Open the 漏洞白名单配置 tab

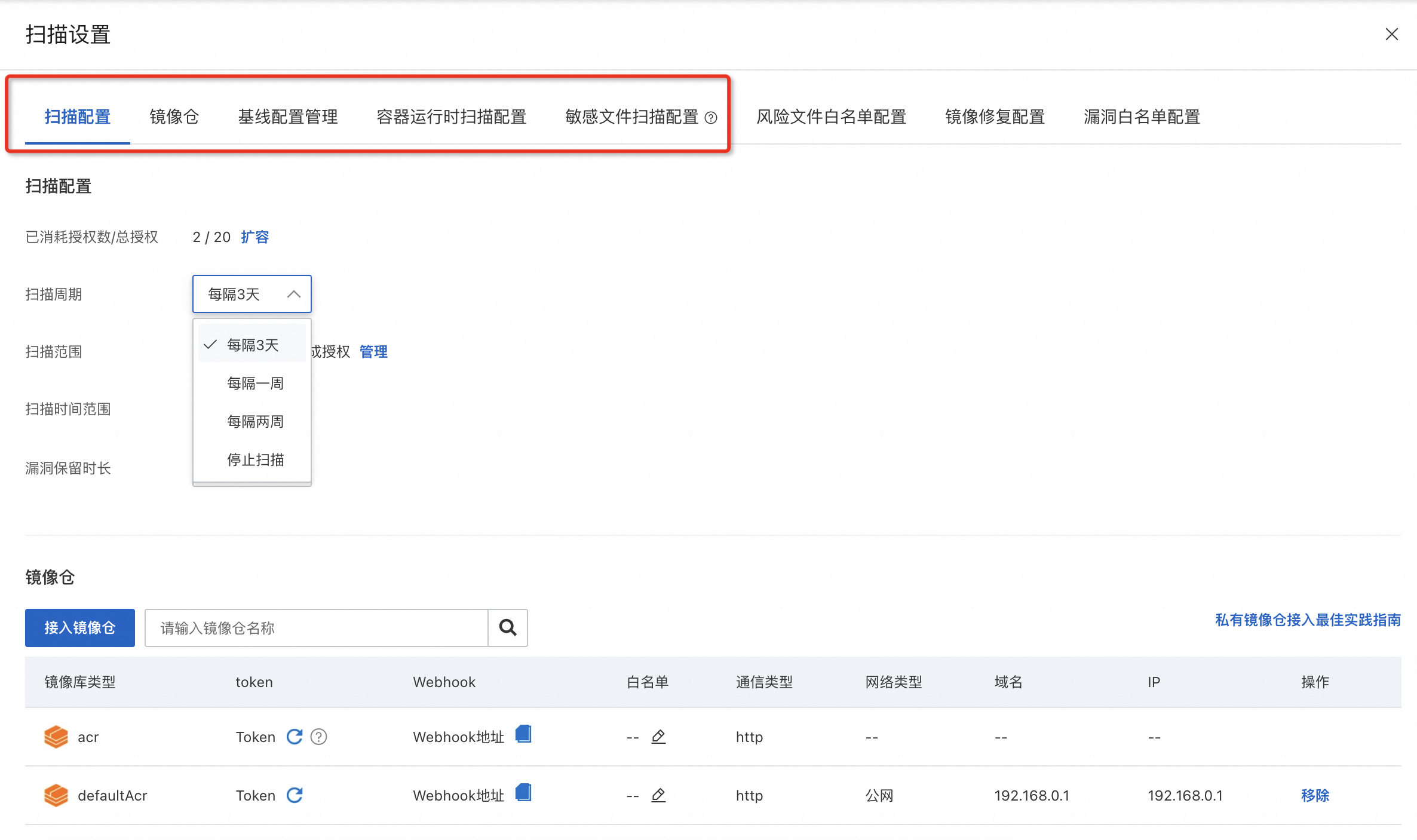pyautogui.click(x=1142, y=117)
